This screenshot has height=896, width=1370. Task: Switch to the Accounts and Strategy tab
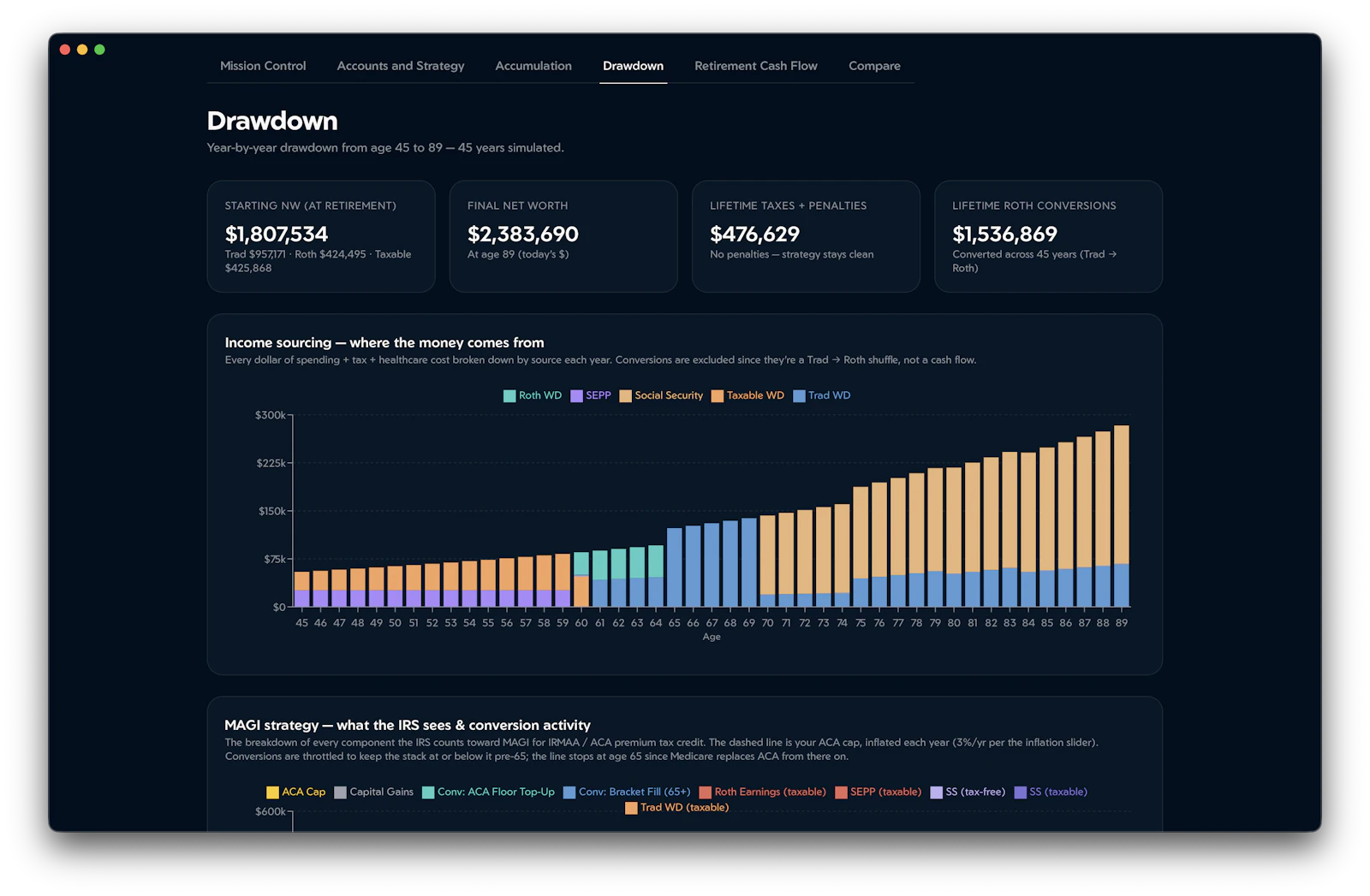(x=401, y=66)
